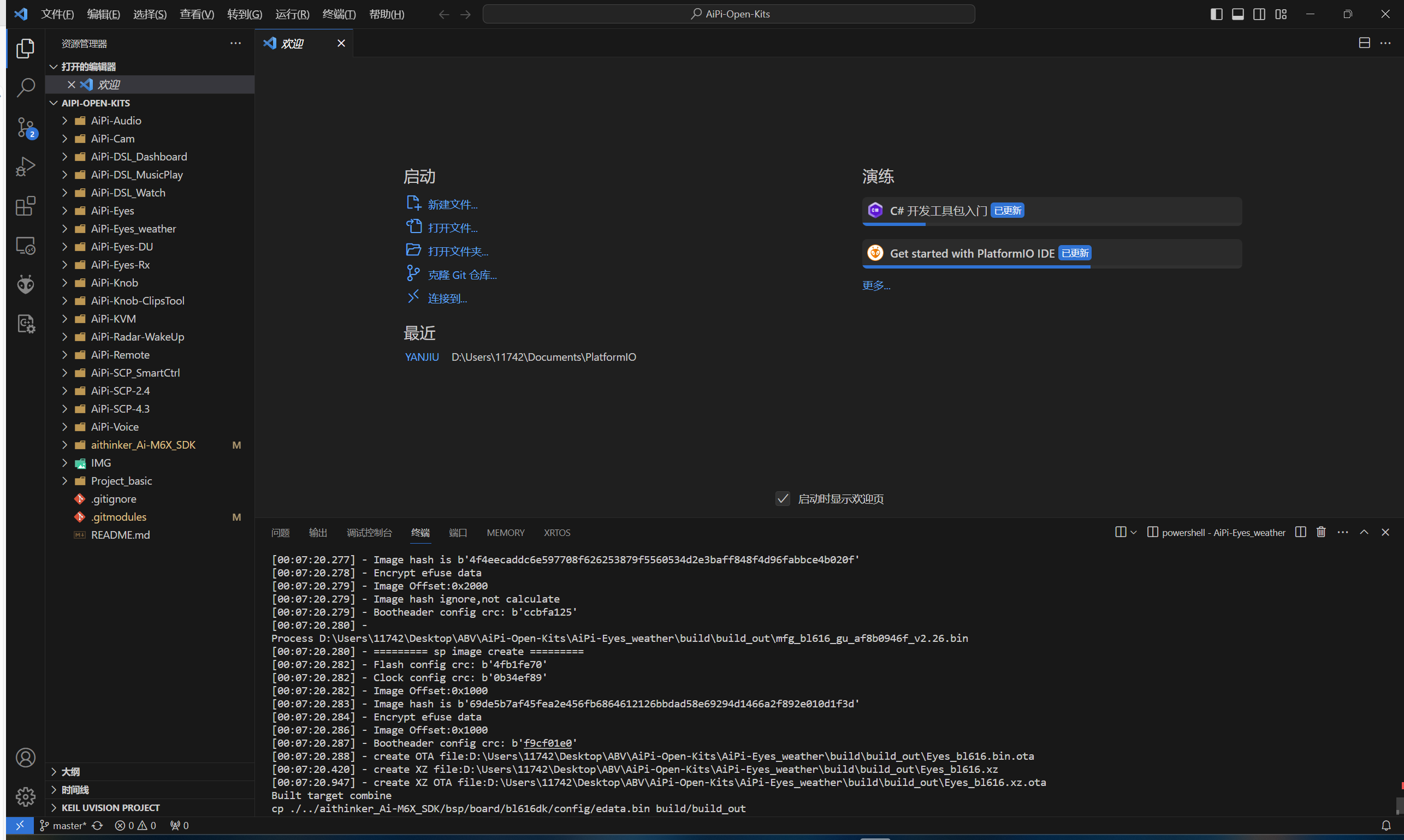Open the Extensions view
The height and width of the screenshot is (840, 1404).
click(26, 206)
